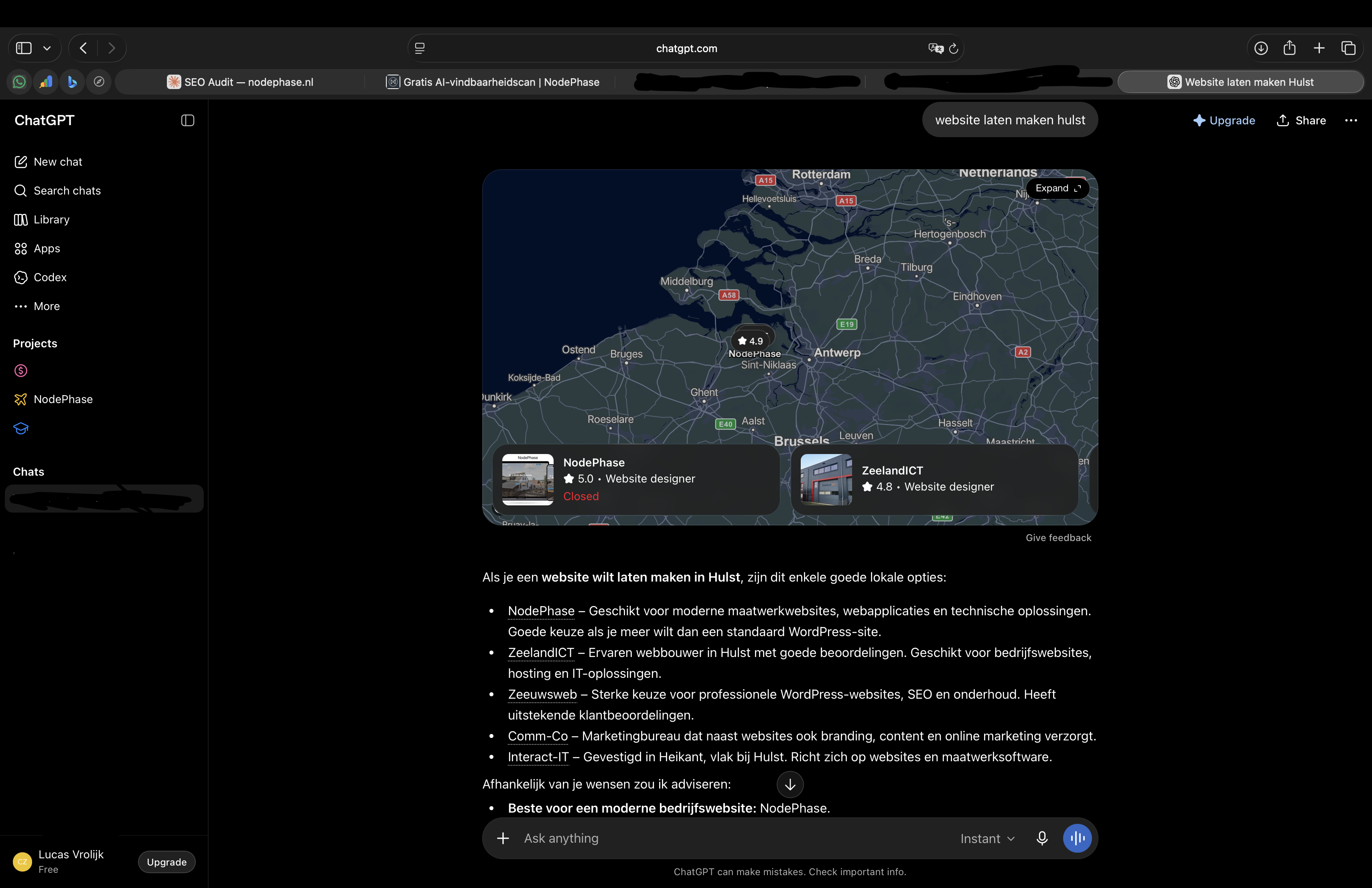Open the NodePhase business card
This screenshot has width=1372, height=888.
pos(636,479)
